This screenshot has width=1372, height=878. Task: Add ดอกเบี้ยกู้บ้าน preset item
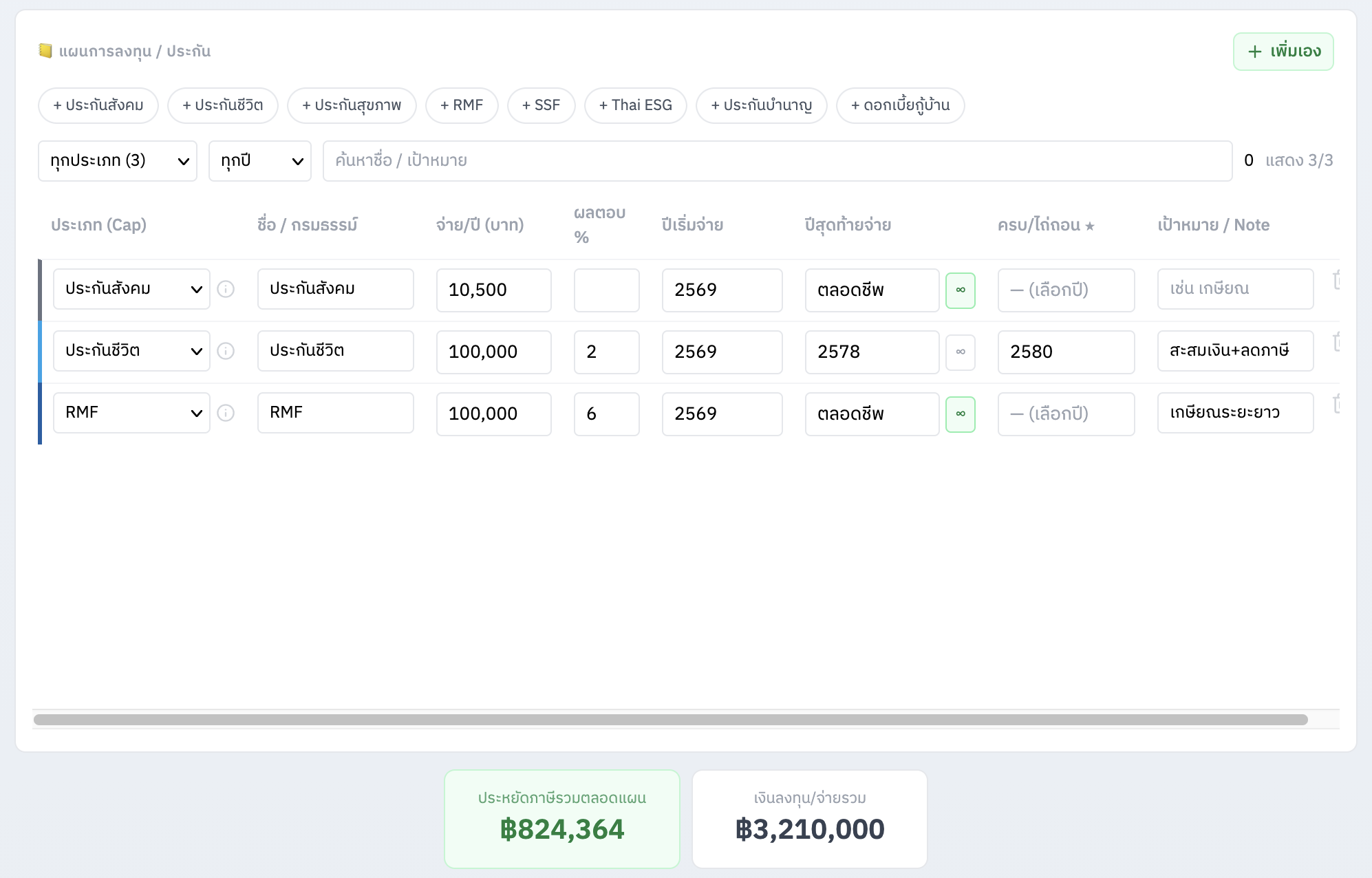[x=901, y=105]
